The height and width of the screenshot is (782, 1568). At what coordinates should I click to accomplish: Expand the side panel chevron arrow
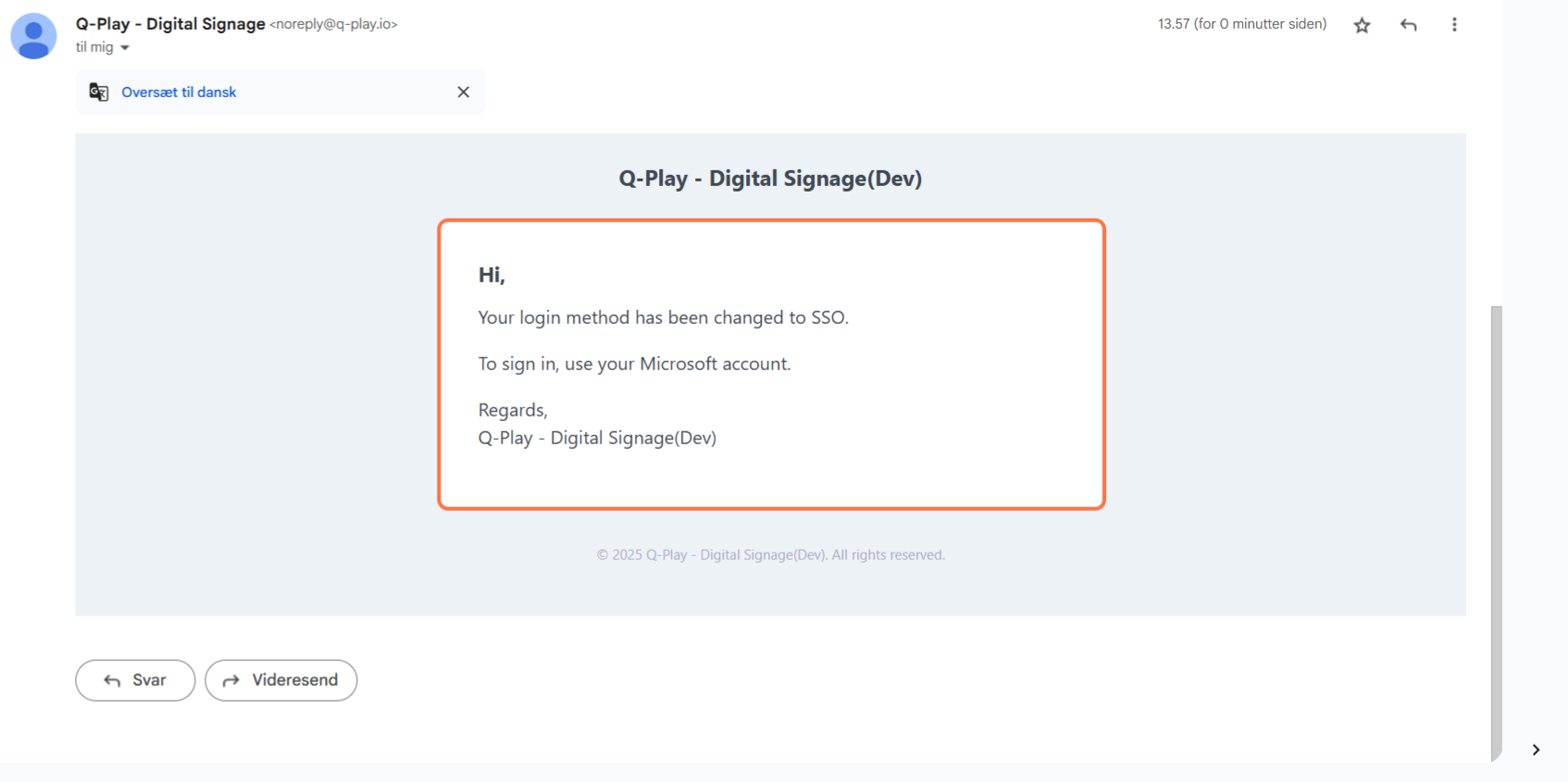coord(1536,750)
